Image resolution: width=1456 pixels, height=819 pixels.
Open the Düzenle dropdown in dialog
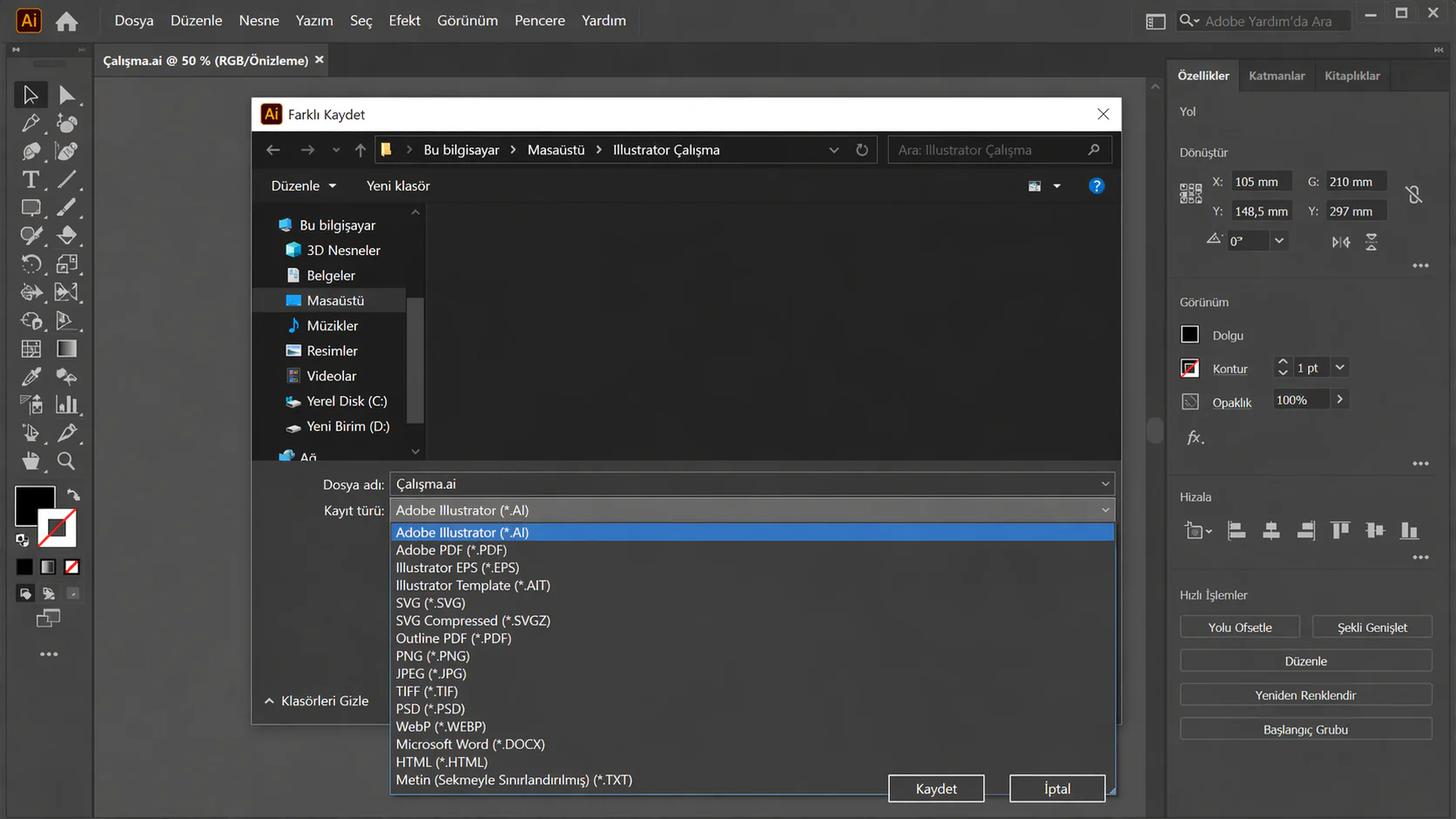point(303,186)
